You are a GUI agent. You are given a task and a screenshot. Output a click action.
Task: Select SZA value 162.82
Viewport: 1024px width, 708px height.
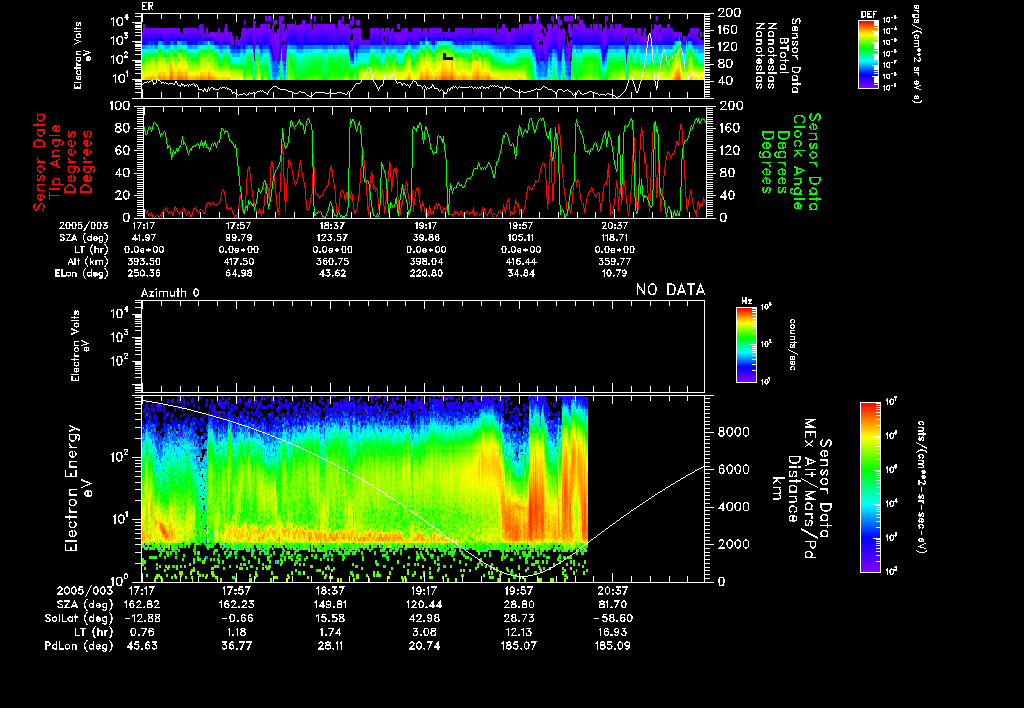[x=142, y=604]
